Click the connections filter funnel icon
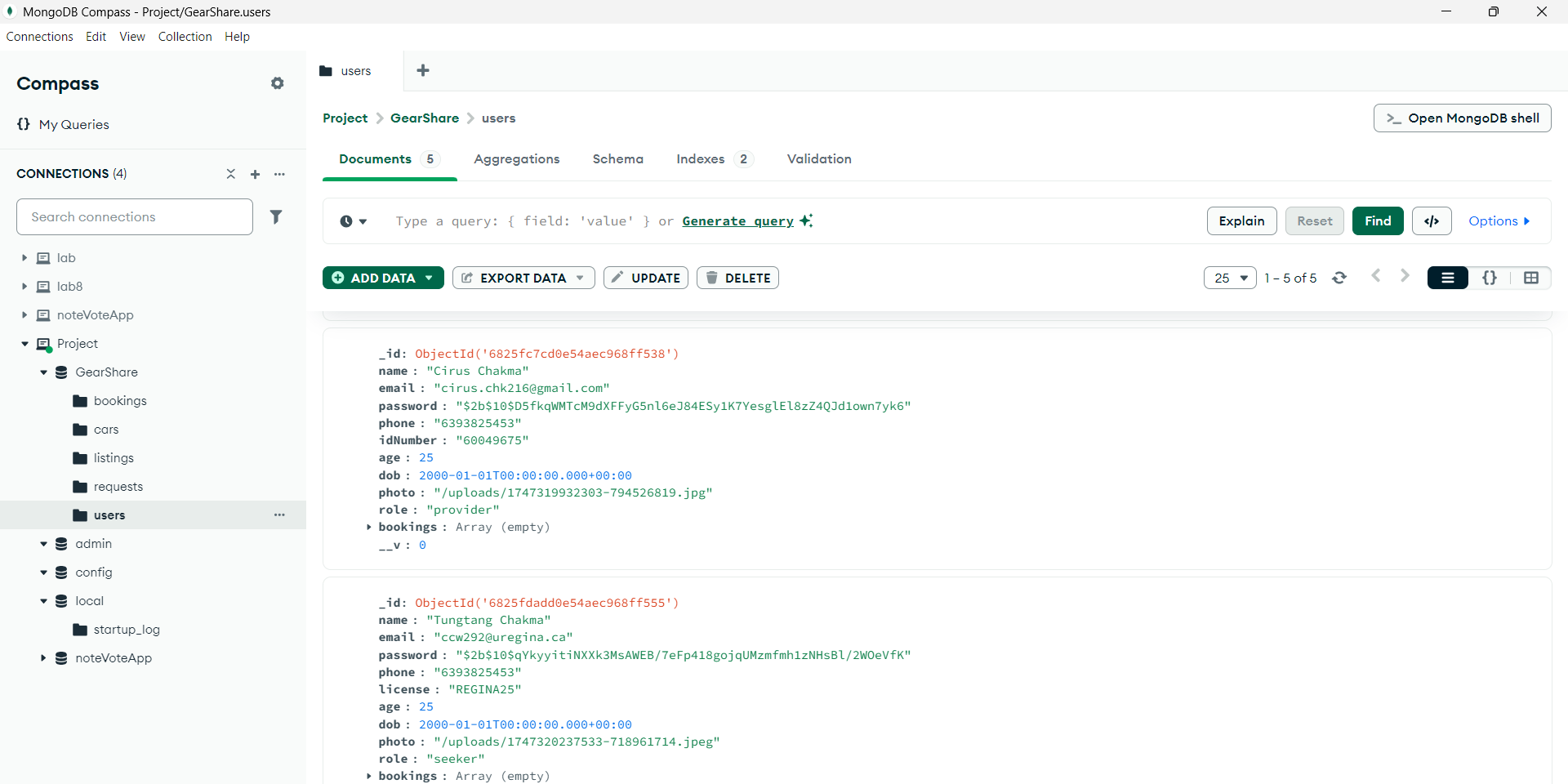 click(x=276, y=216)
